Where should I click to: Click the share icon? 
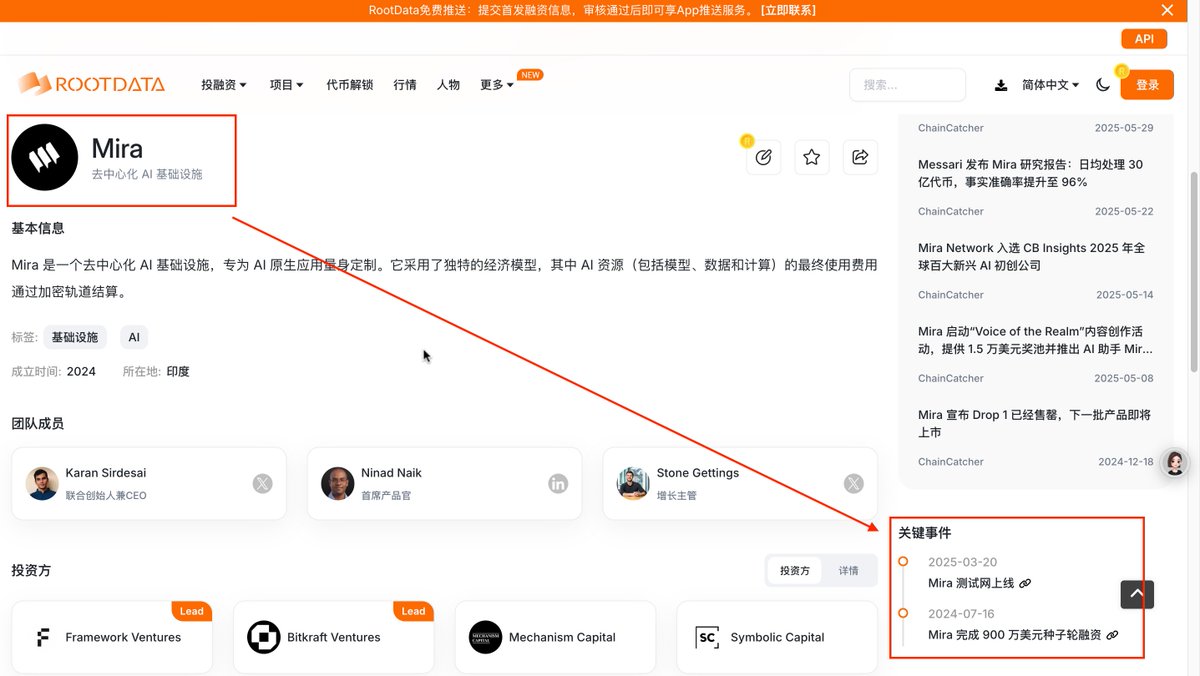[x=860, y=157]
